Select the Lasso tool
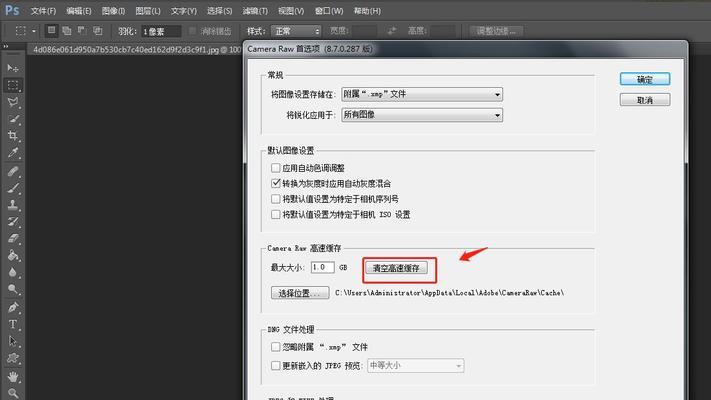The image size is (711, 400). click(13, 102)
